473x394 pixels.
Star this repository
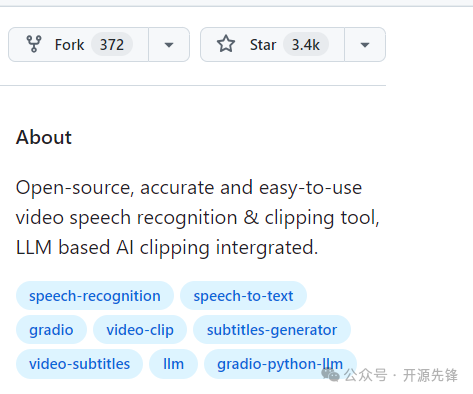click(272, 45)
